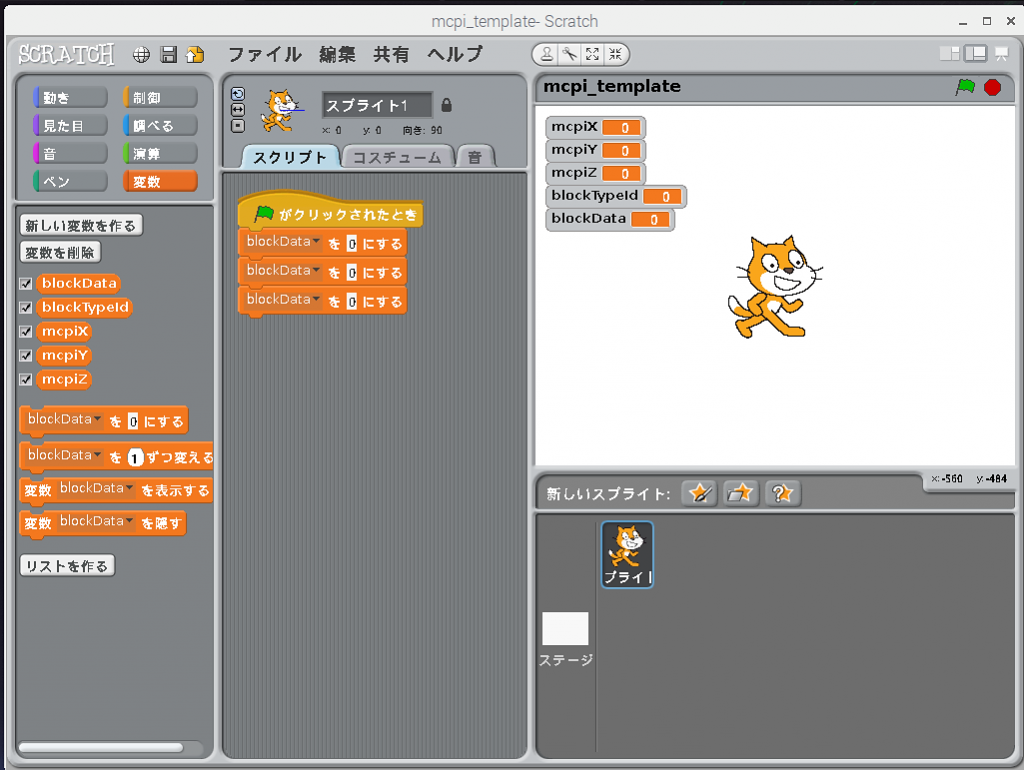Switch to the コスチューム tab

(x=397, y=157)
